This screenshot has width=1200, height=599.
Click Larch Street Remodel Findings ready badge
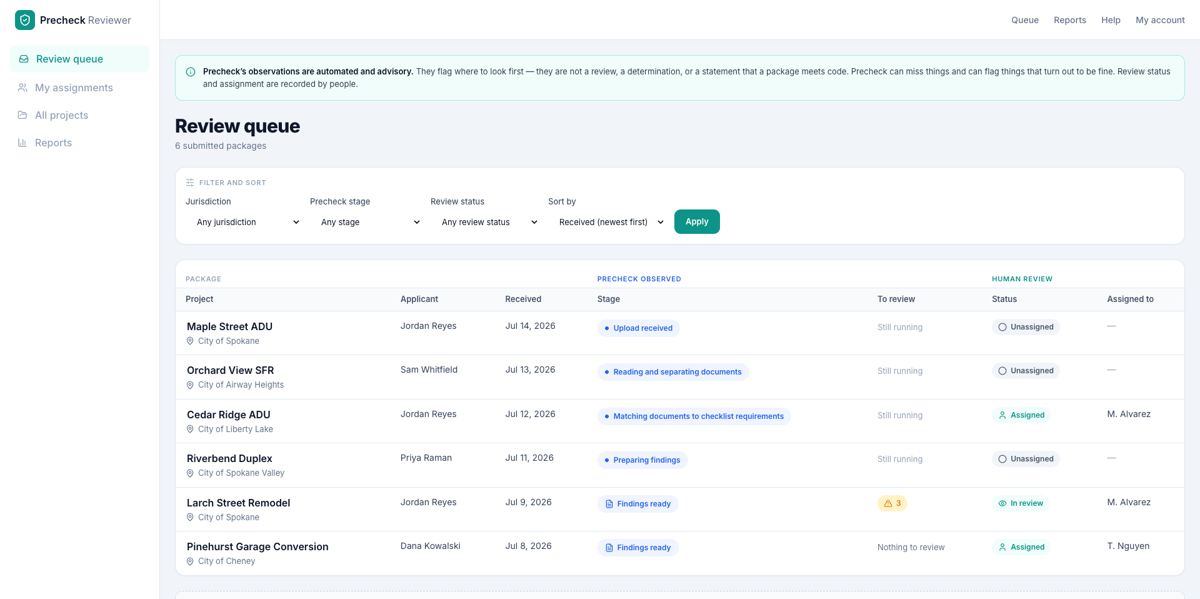click(638, 504)
